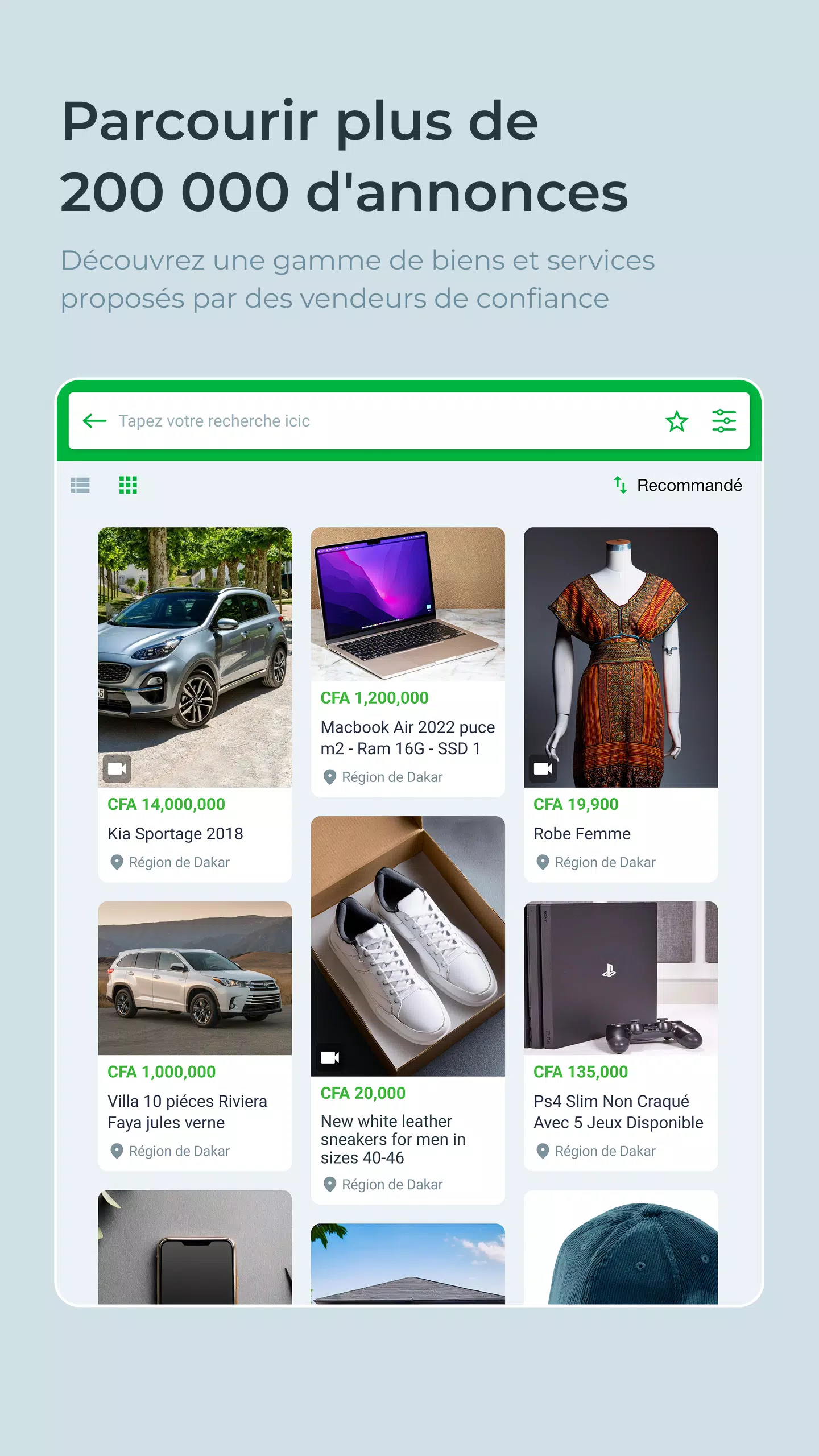Open the filter sliders icon
Screen dimensions: 819x1456
pos(724,421)
